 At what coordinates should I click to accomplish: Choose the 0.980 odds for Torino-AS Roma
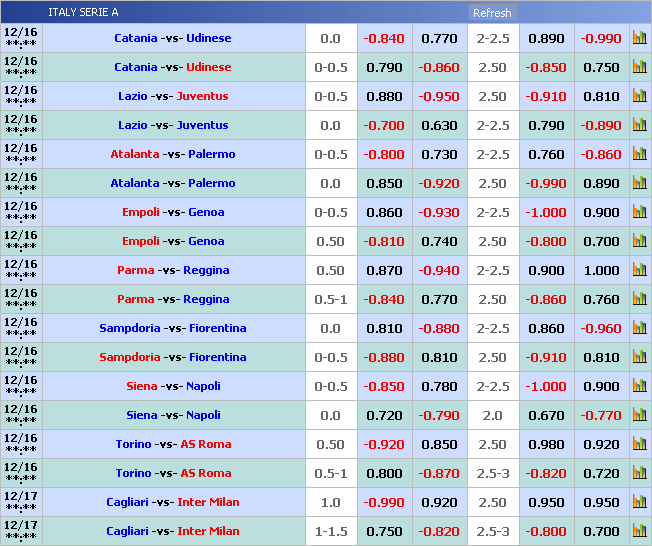click(546, 445)
